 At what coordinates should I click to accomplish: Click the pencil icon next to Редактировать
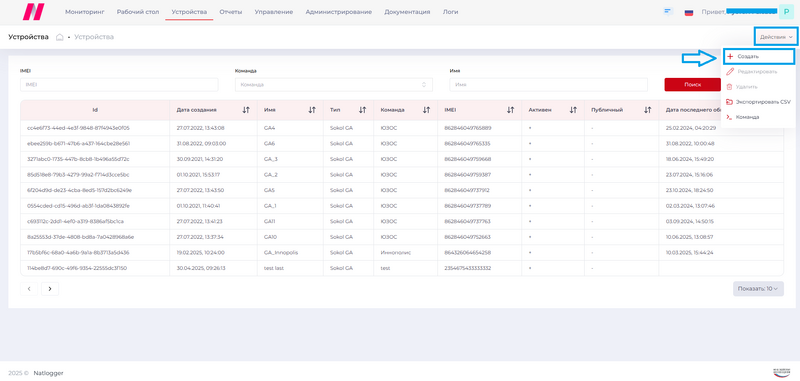pyautogui.click(x=730, y=72)
